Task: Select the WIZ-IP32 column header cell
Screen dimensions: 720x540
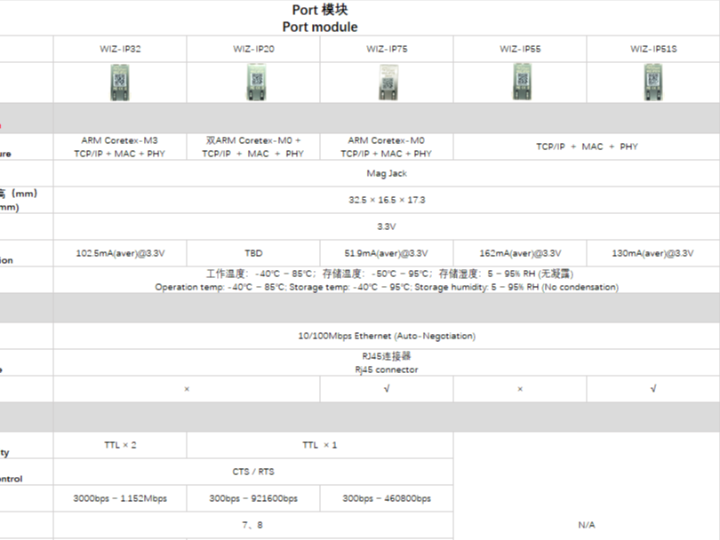Action: point(120,48)
